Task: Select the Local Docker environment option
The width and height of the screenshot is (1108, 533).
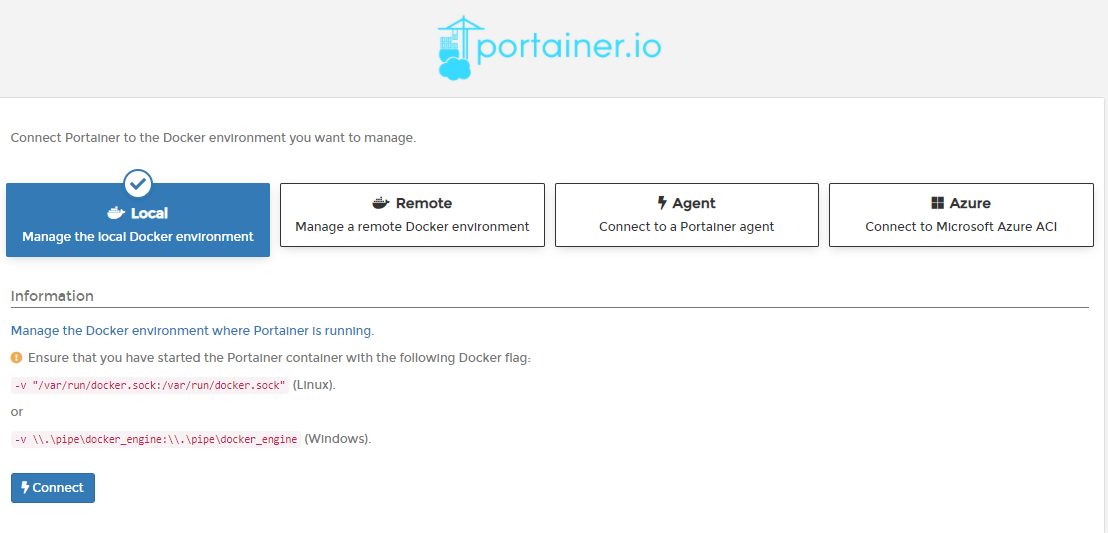Action: [x=138, y=220]
